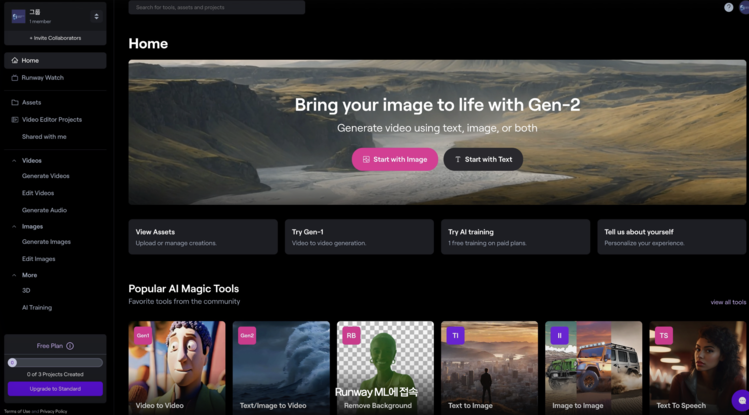Click view all tools link
The width and height of the screenshot is (749, 415).
728,302
